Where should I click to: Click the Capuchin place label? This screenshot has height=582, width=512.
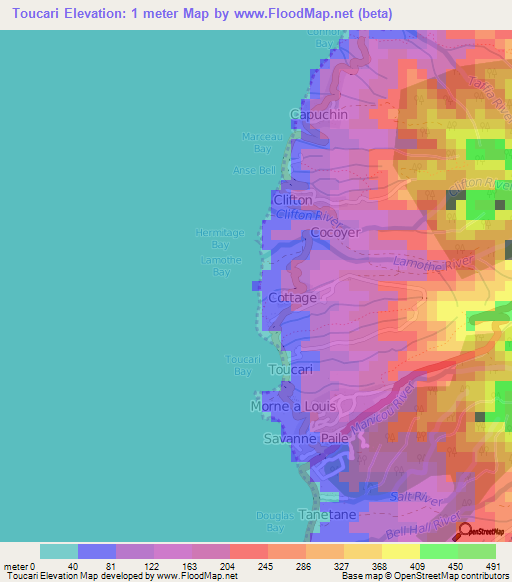(319, 114)
